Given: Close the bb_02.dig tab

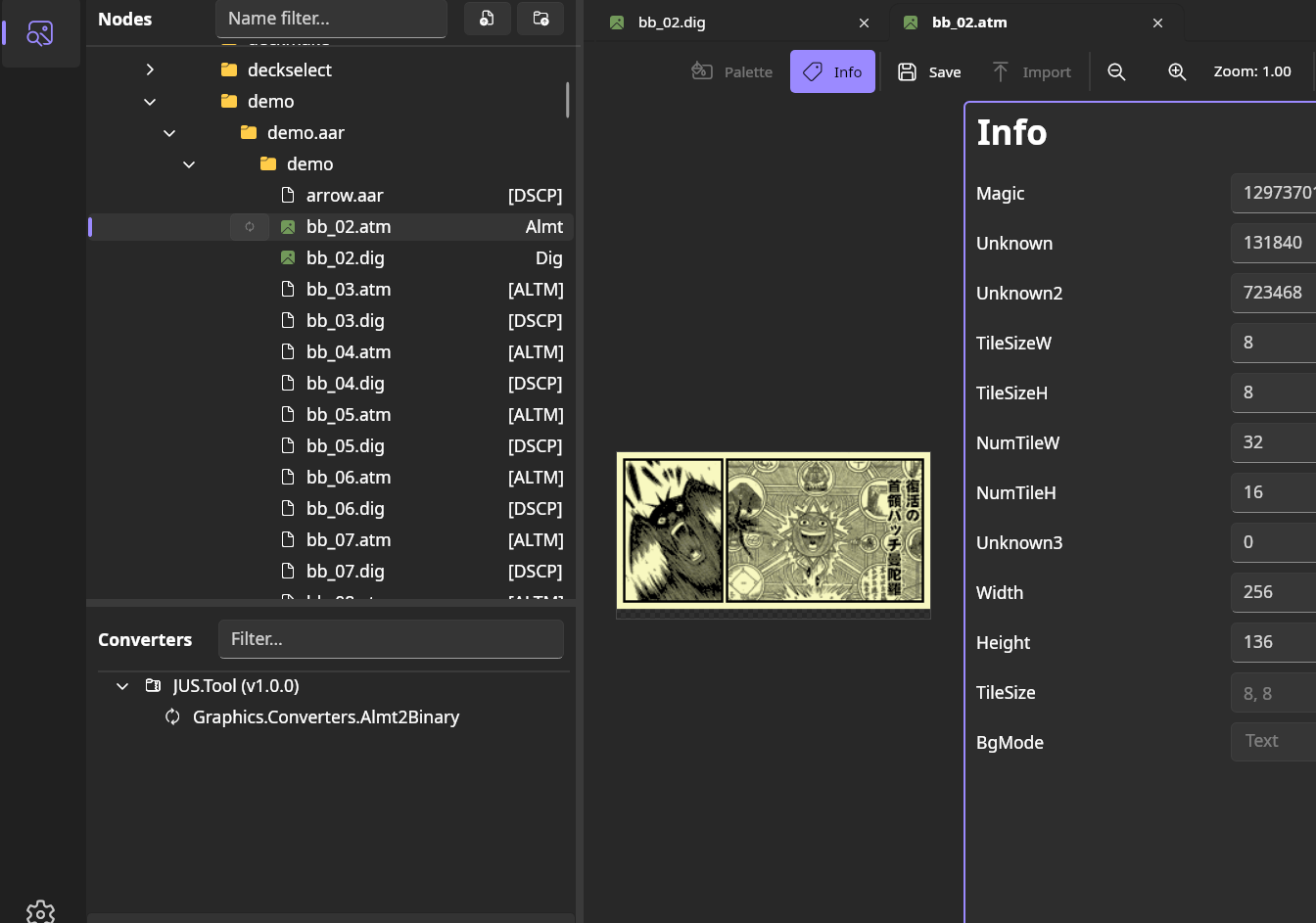Looking at the screenshot, I should [864, 23].
